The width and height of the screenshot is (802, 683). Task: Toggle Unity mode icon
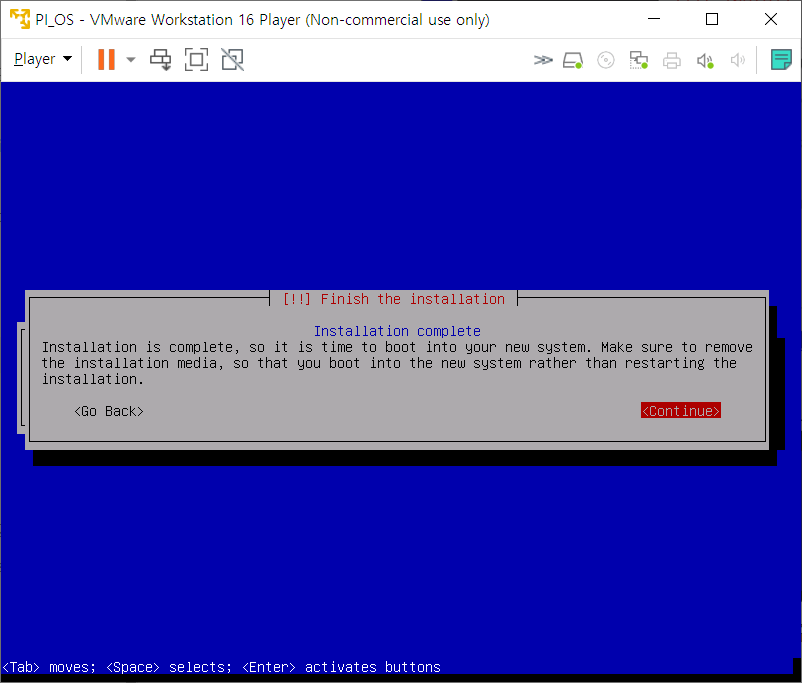click(x=232, y=60)
